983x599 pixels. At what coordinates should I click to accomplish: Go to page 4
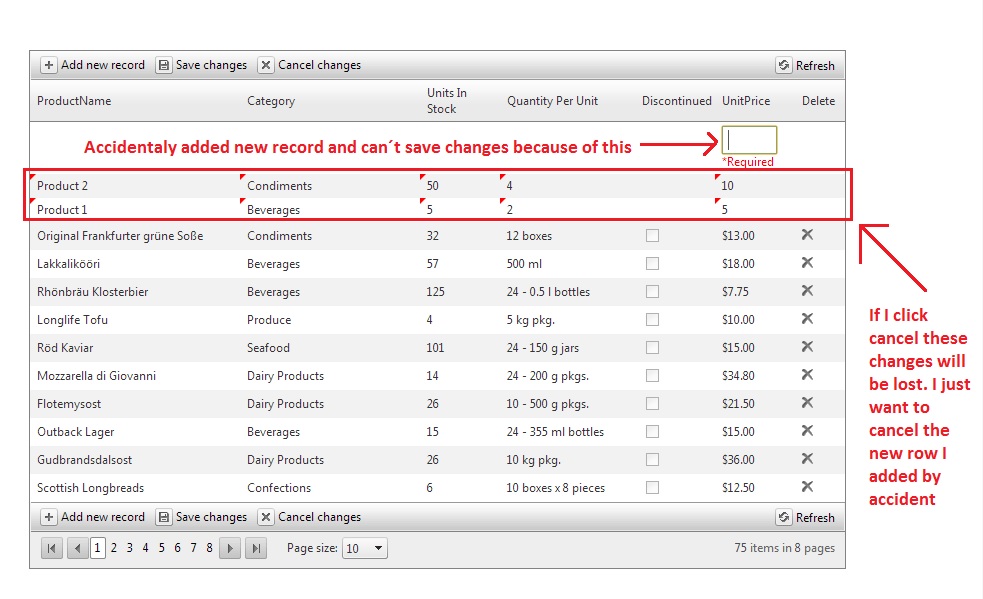point(145,548)
